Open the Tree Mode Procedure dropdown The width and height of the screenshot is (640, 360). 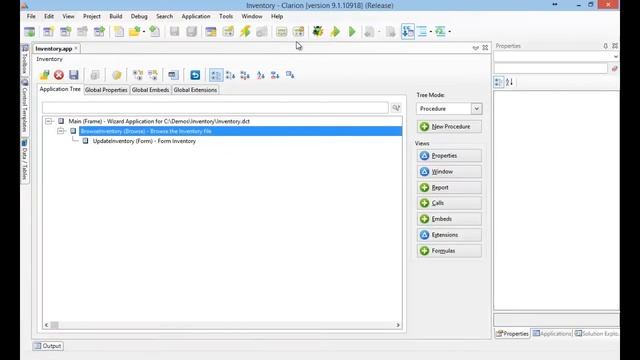(476, 109)
